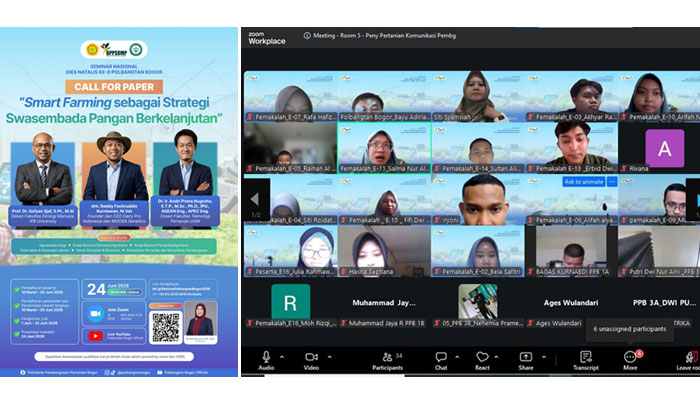This screenshot has height=401, width=700.
Task: Click muted mic icon on Muhammad Jaya R label
Action: [x=344, y=323]
